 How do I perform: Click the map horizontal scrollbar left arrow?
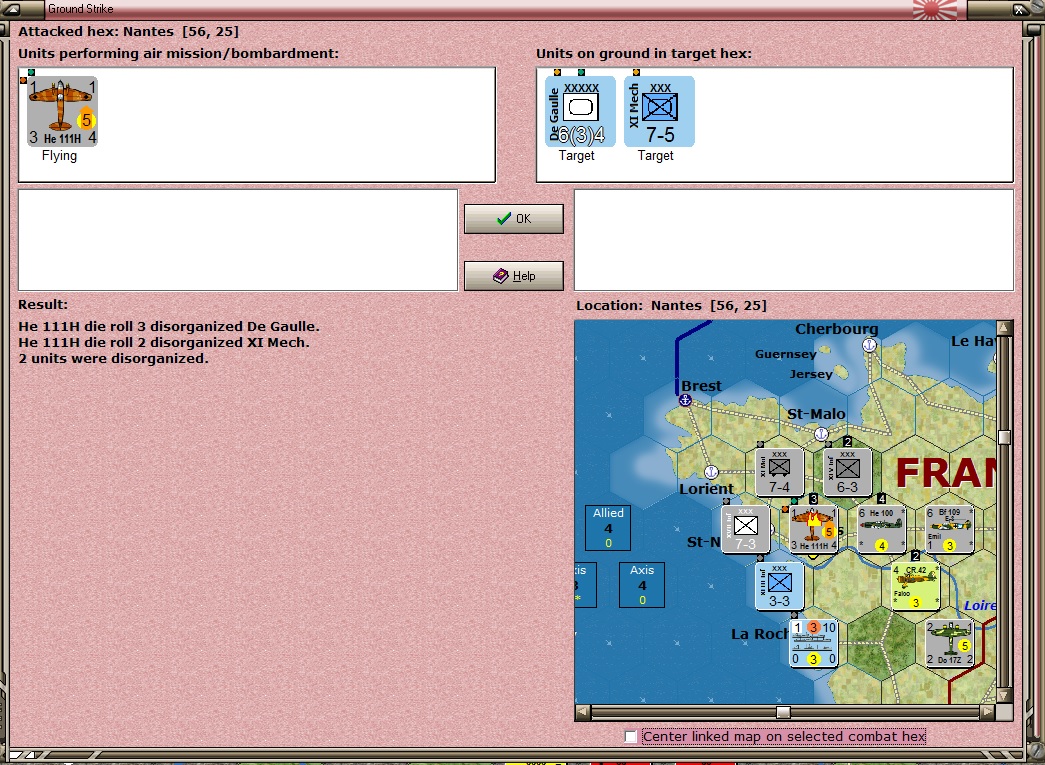(x=582, y=712)
